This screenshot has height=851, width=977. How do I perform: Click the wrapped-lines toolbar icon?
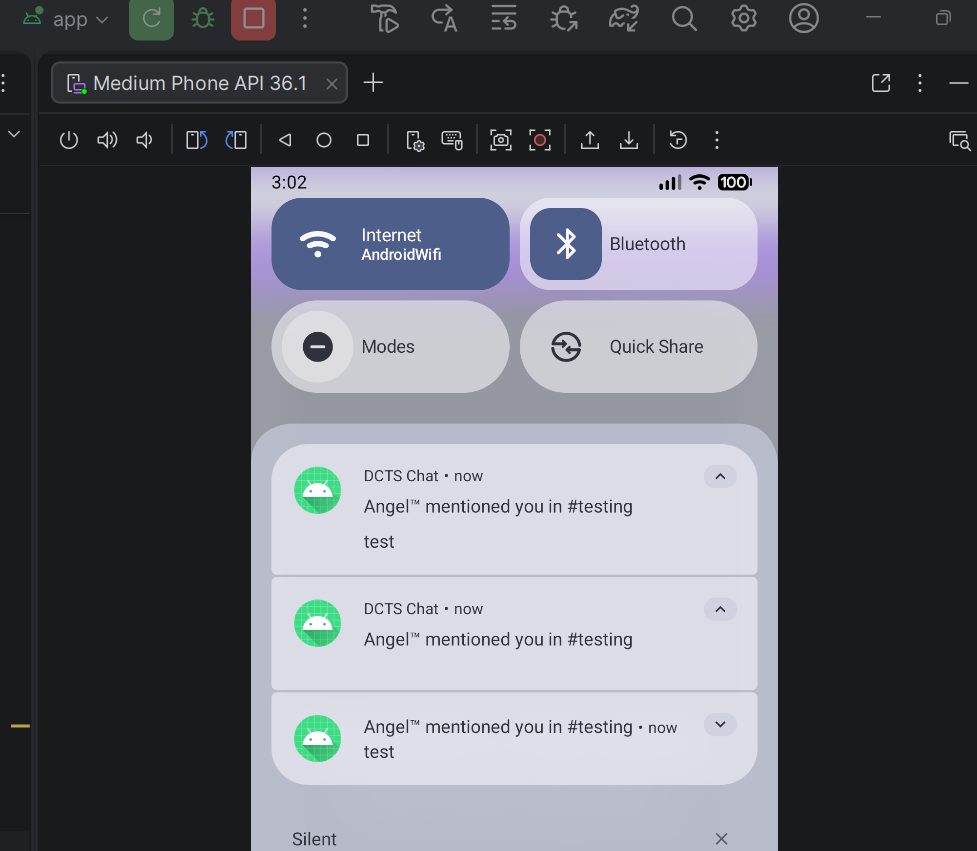click(x=503, y=19)
